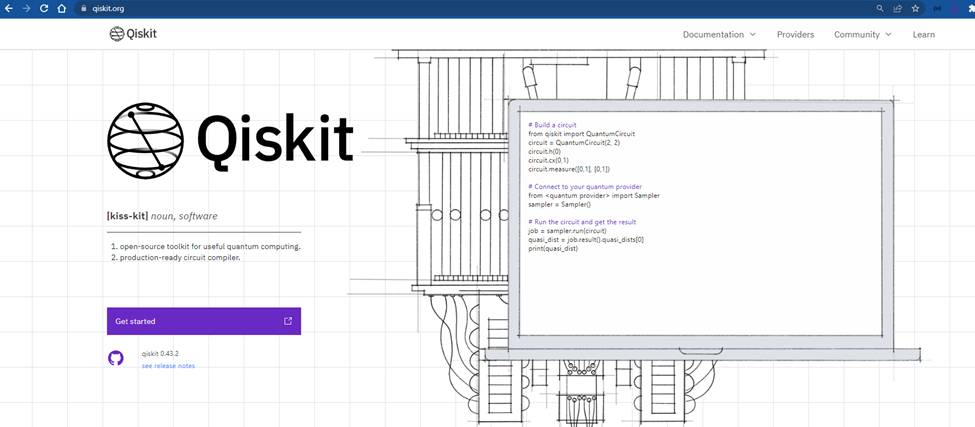Screen dimensions: 975x427
Task: Go to the browser home page icon
Action: pos(62,8)
